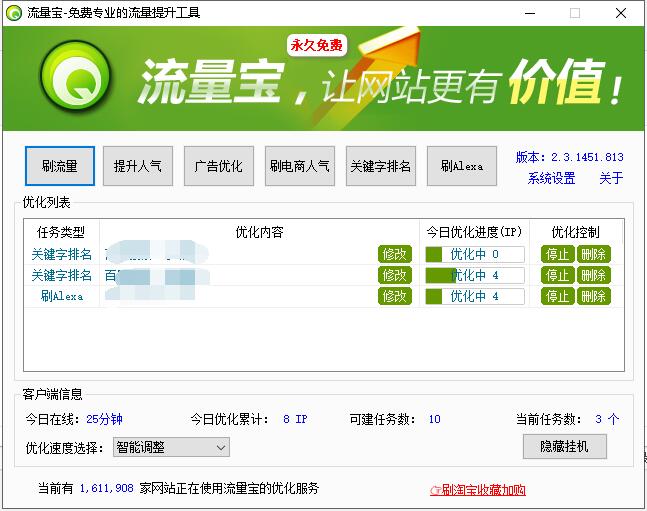Image resolution: width=647 pixels, height=511 pixels.
Task: Open the 关键字排名 tab button
Action: click(380, 166)
